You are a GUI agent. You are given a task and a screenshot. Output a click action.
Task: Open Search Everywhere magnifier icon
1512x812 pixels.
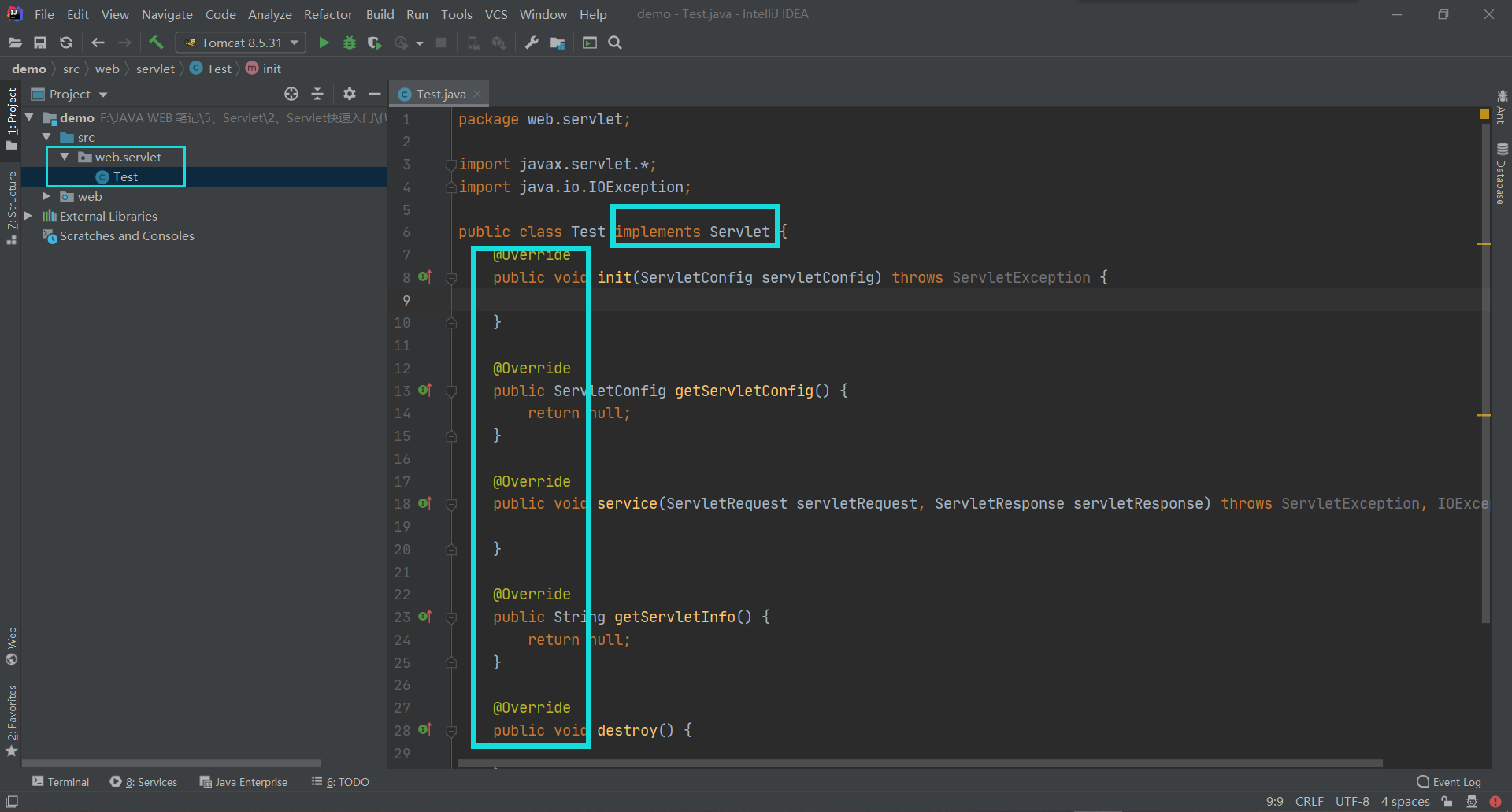tap(615, 43)
